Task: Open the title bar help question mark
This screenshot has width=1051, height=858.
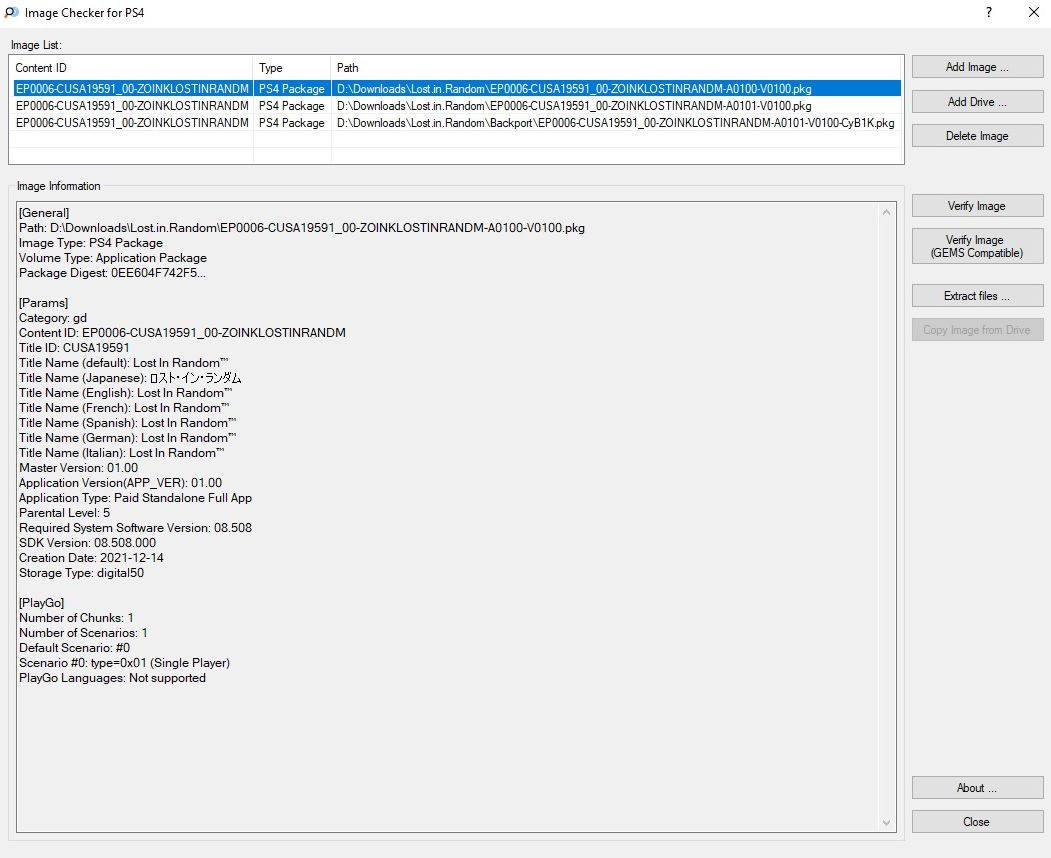Action: click(x=989, y=12)
